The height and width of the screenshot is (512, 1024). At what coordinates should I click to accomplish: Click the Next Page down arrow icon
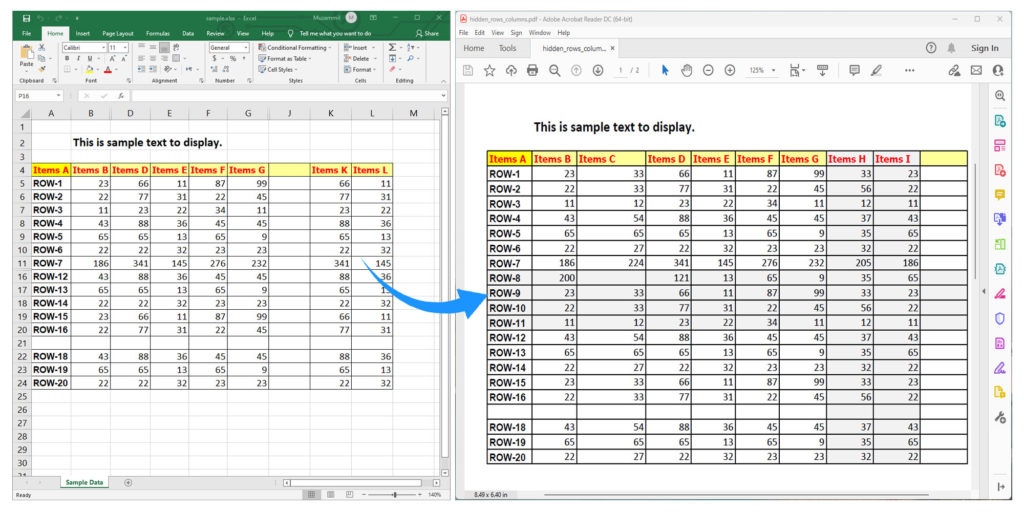point(598,70)
